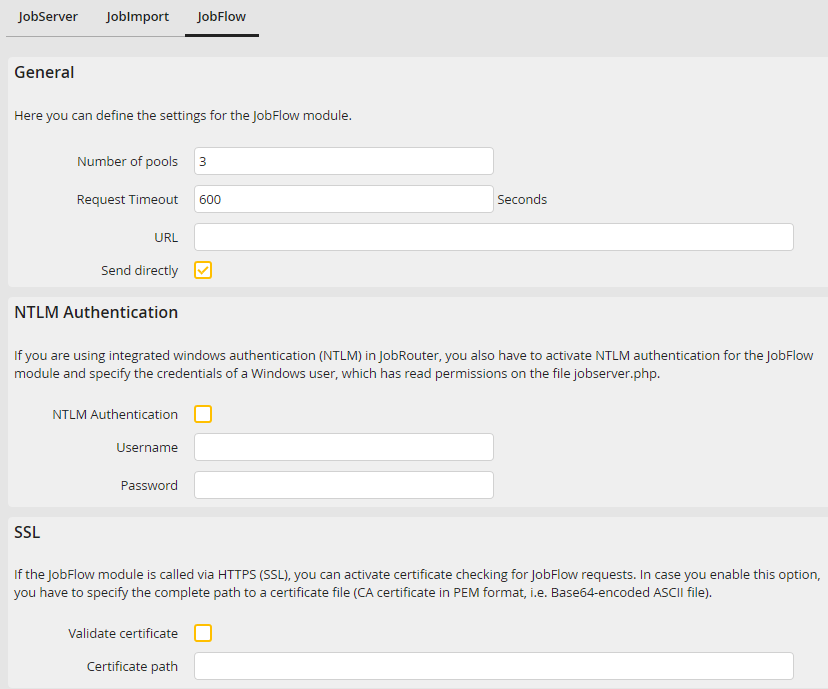Image resolution: width=828 pixels, height=689 pixels.
Task: Click the "SSL" section heading
Action: pos(27,532)
